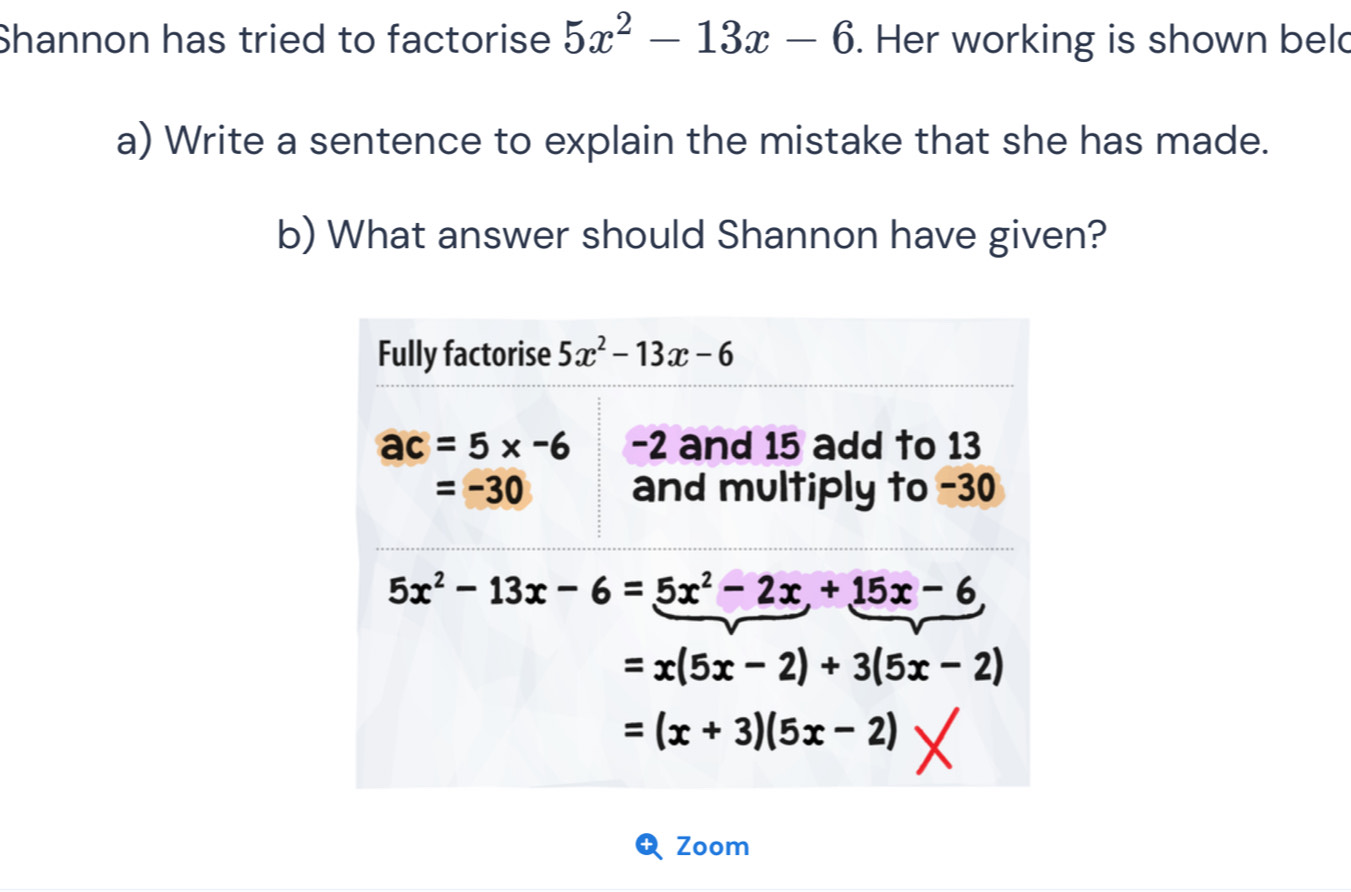Screen dimensions: 1351x892
Task: Expand the worksheet image to full size
Action: tap(694, 845)
